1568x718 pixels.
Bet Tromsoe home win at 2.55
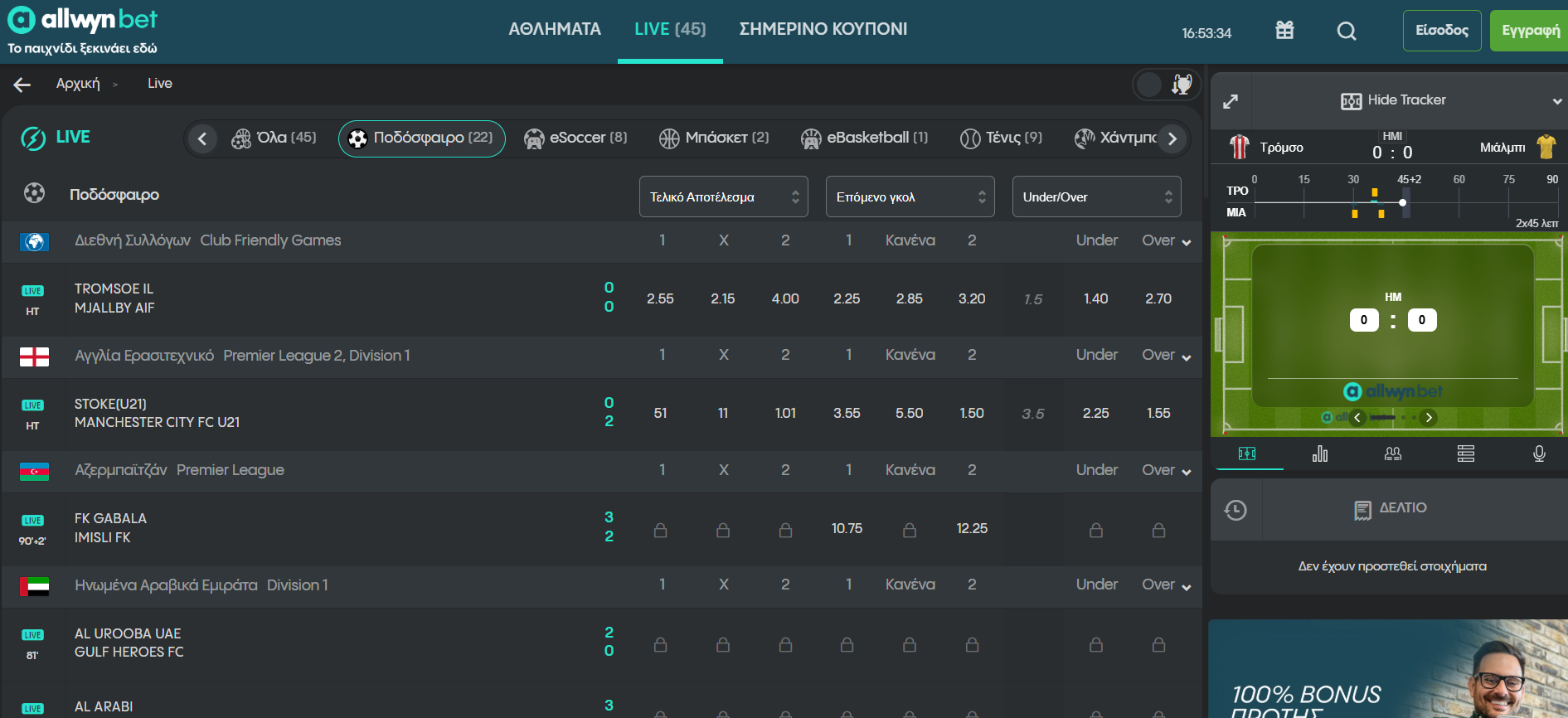(660, 298)
